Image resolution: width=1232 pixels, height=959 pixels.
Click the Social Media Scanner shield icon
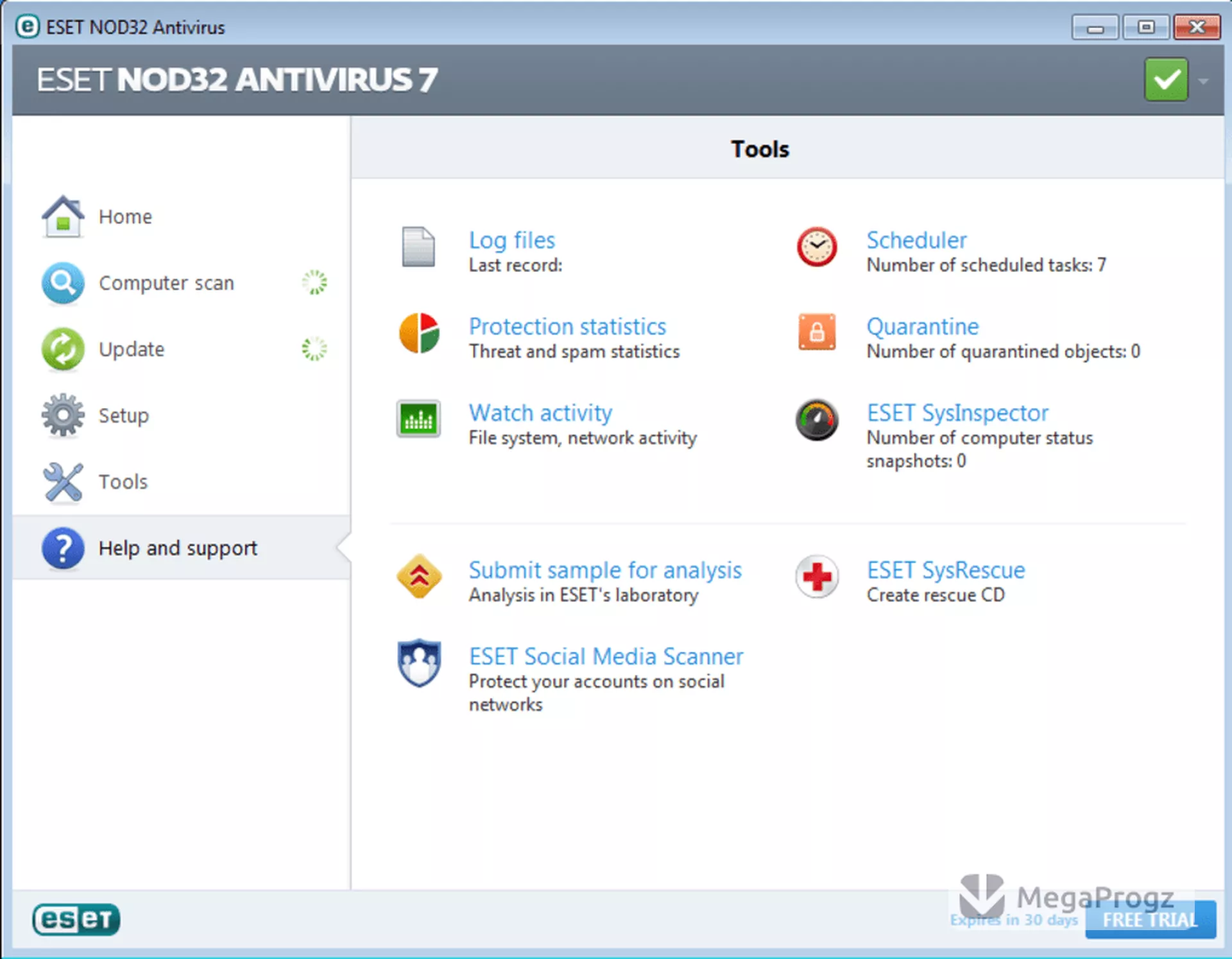pyautogui.click(x=419, y=663)
